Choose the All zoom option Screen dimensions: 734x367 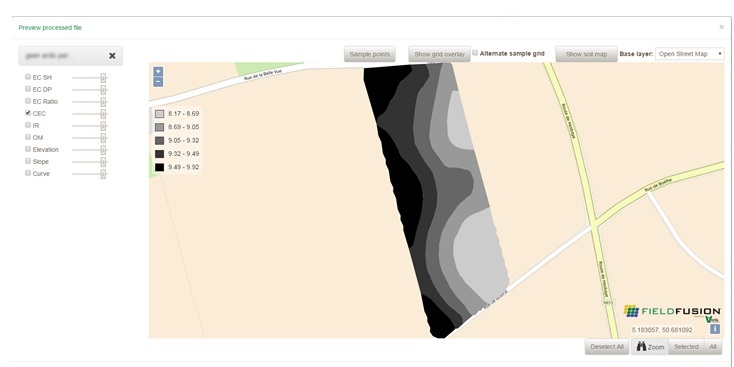[x=712, y=347]
